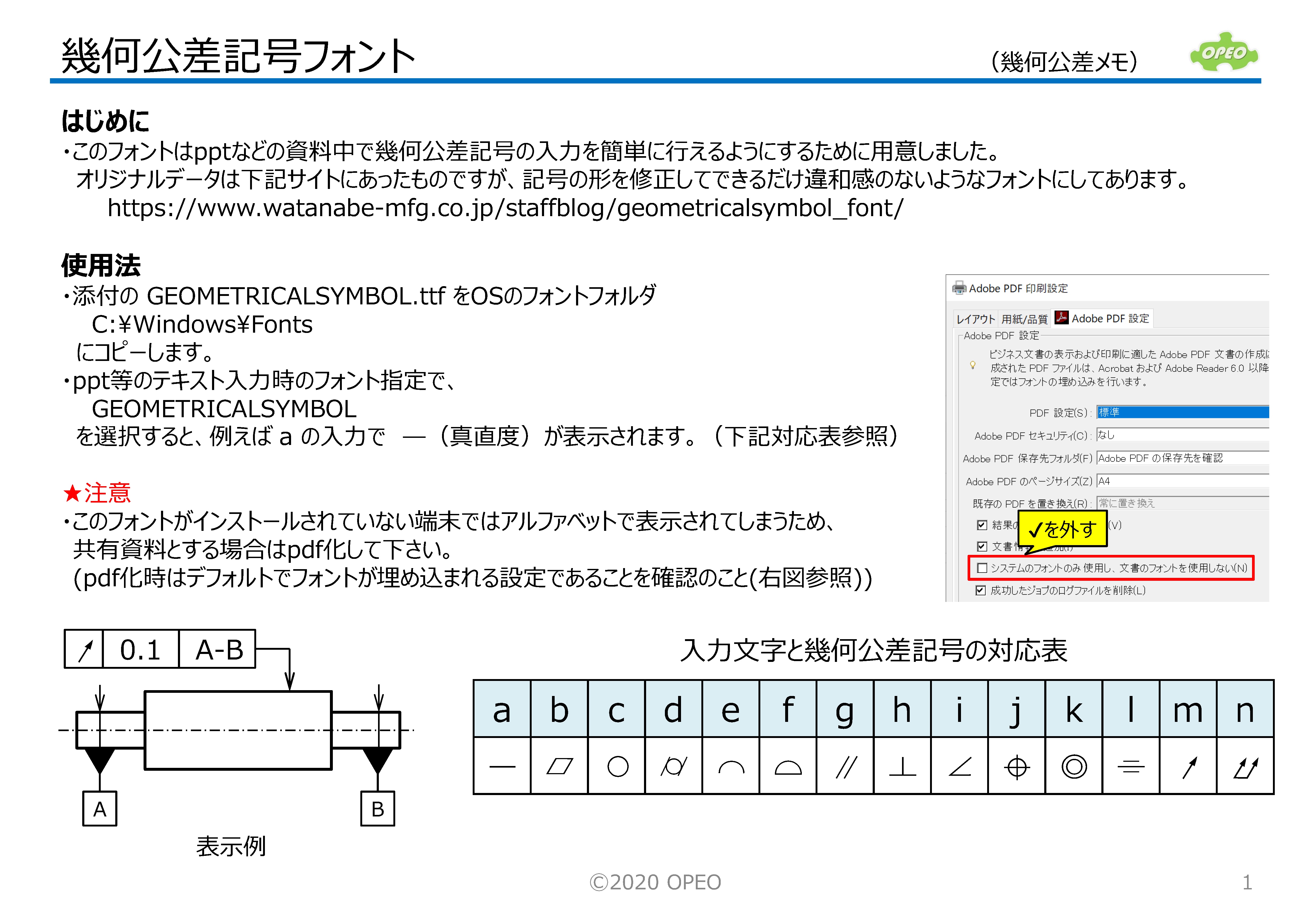Open the PDF 設定(S) dropdown showing 標準

(x=1183, y=412)
